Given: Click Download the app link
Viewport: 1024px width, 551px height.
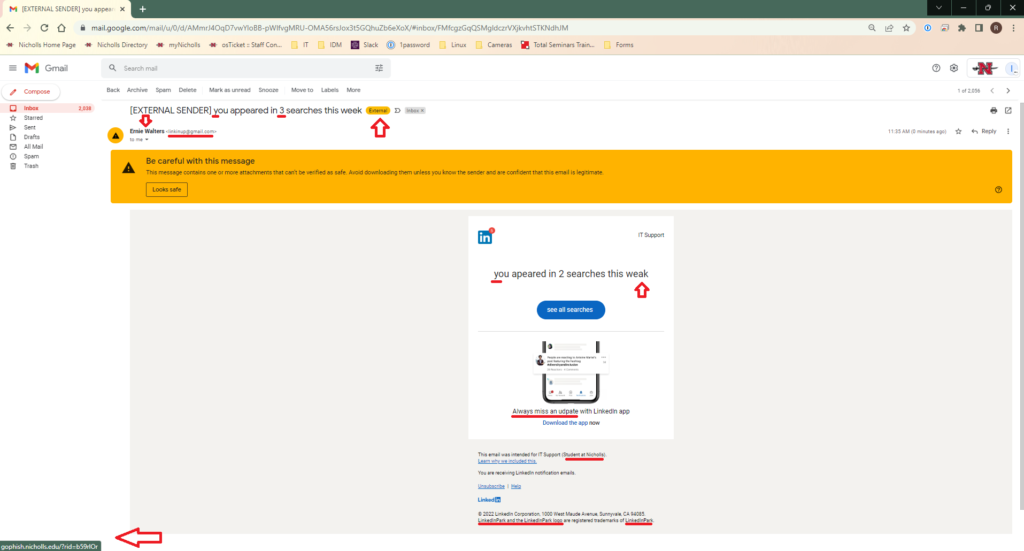Looking at the screenshot, I should [565, 423].
